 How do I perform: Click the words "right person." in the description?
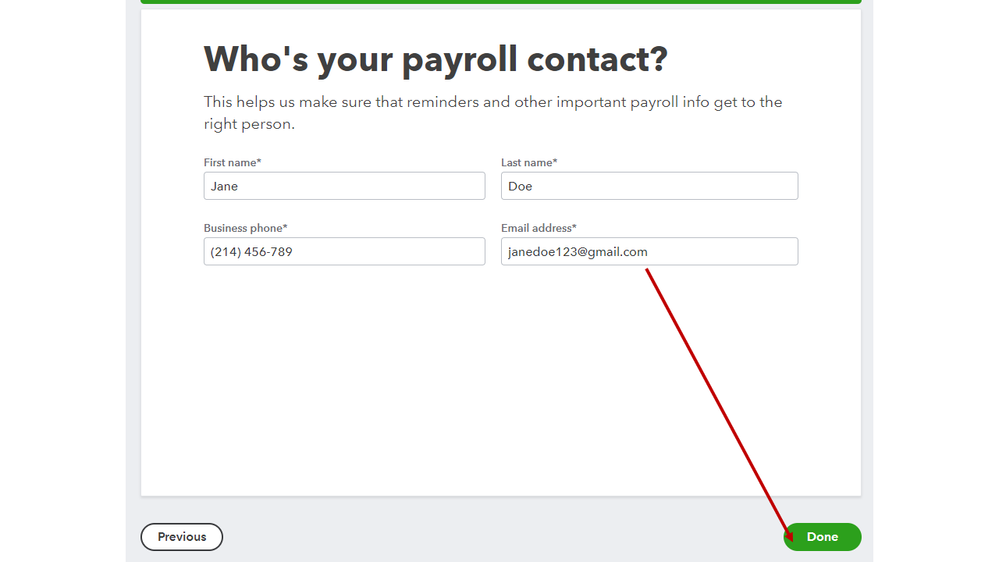click(x=249, y=125)
